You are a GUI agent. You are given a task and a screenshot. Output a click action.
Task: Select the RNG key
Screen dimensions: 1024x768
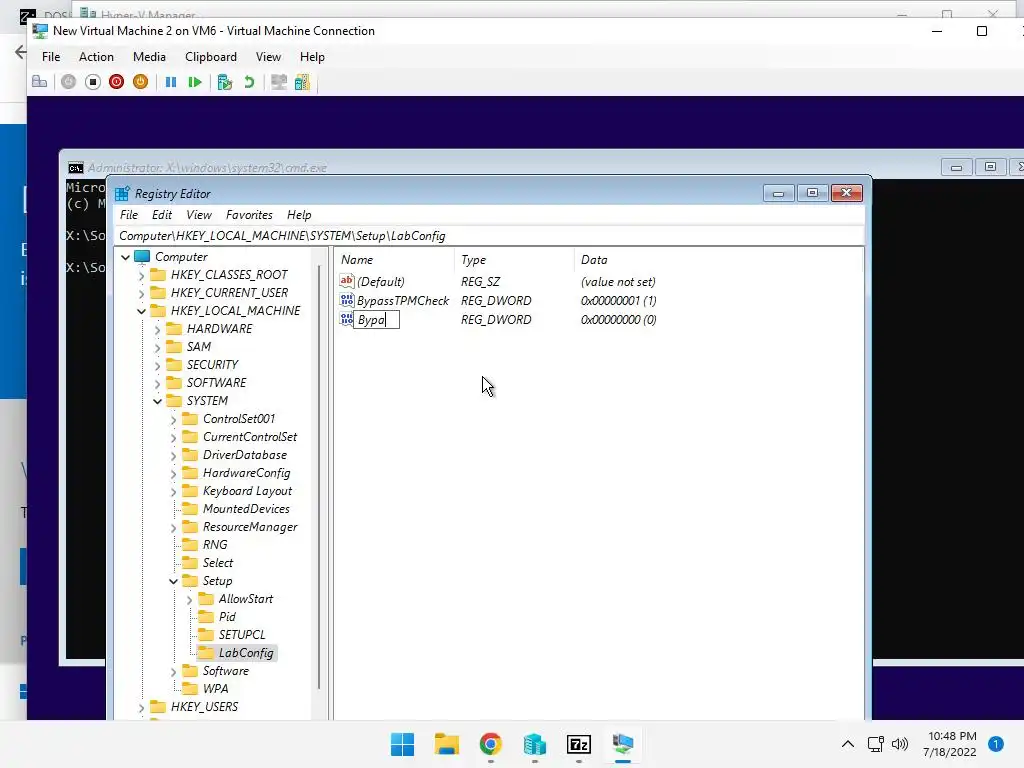[x=215, y=545]
